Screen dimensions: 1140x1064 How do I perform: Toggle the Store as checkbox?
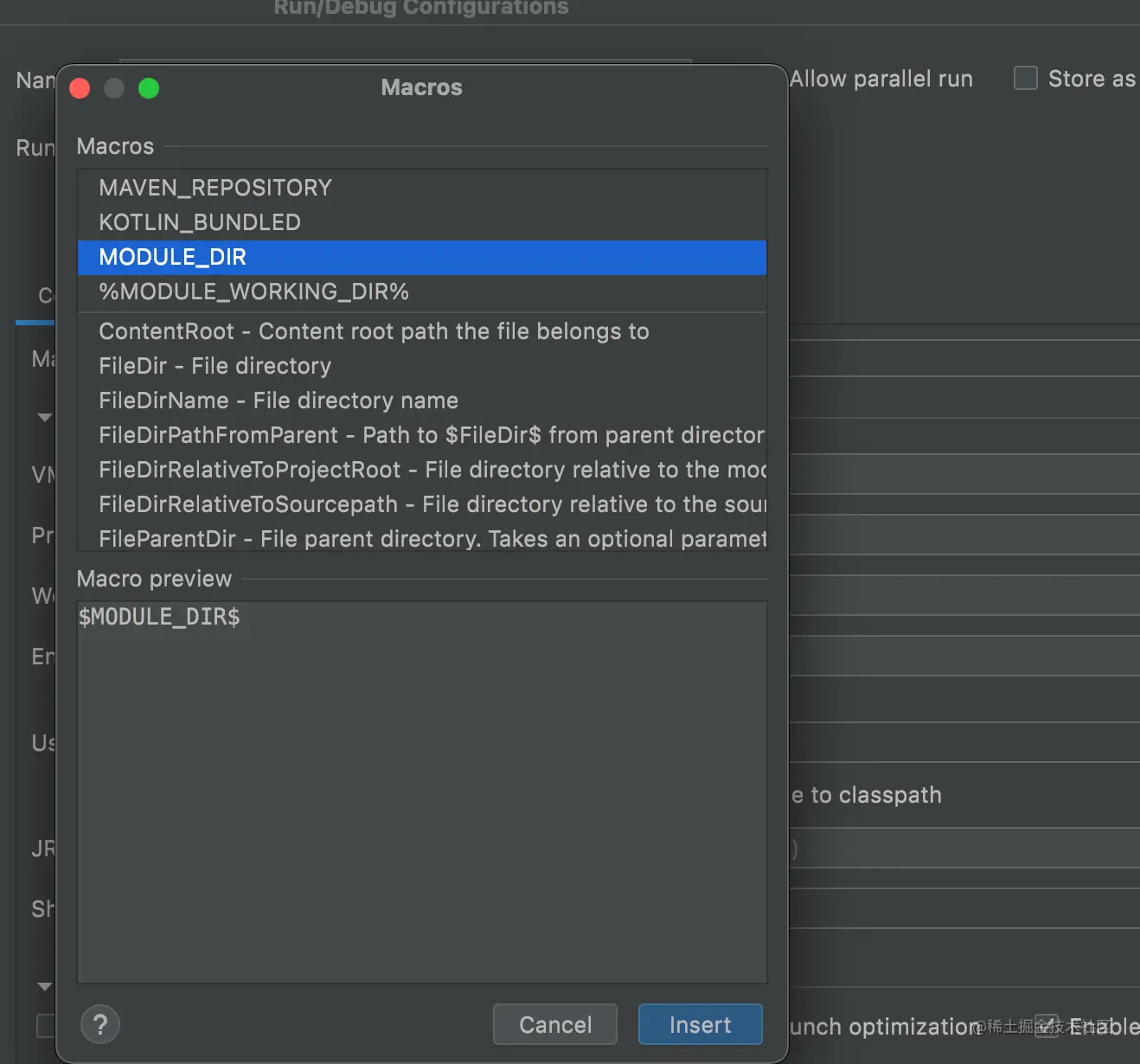[1026, 79]
